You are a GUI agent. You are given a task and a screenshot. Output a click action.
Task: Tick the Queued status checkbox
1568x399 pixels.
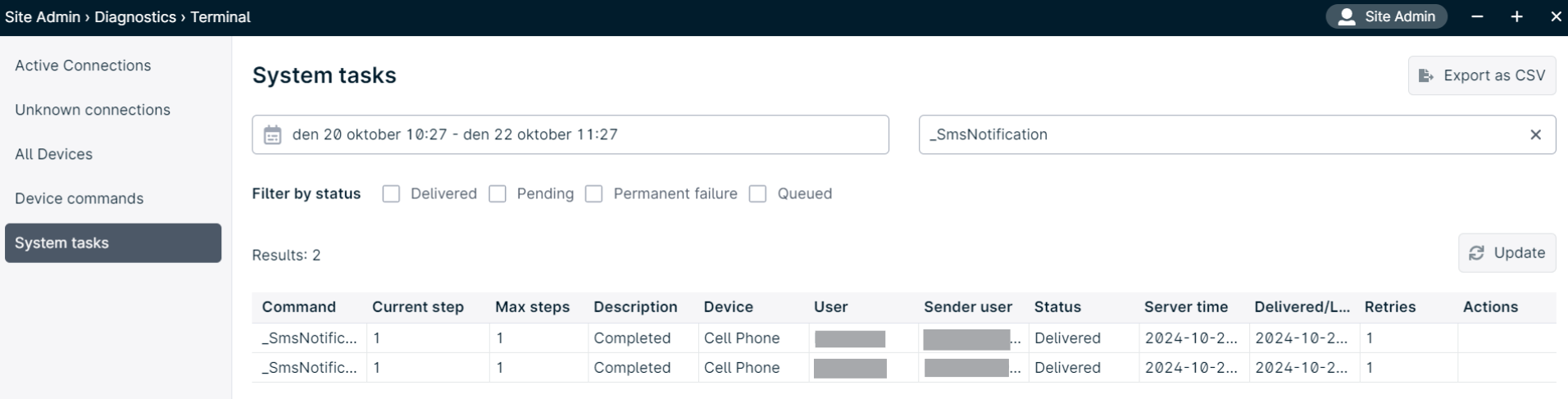(x=758, y=193)
